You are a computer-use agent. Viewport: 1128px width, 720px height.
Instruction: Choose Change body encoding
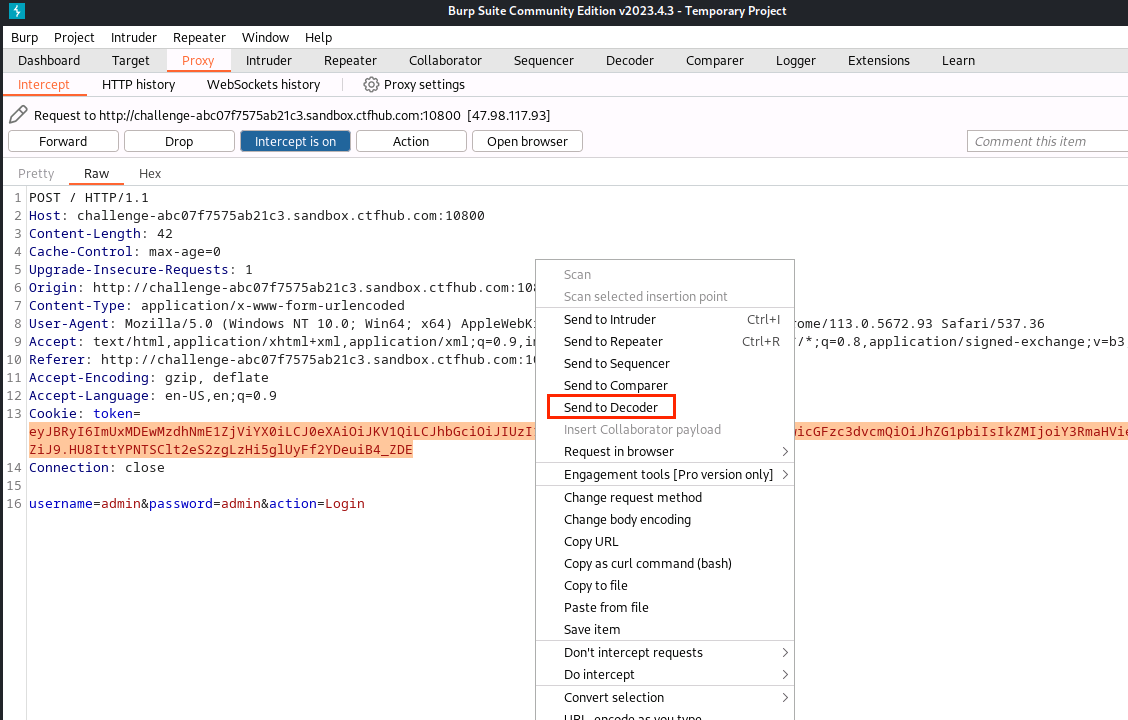665,520
